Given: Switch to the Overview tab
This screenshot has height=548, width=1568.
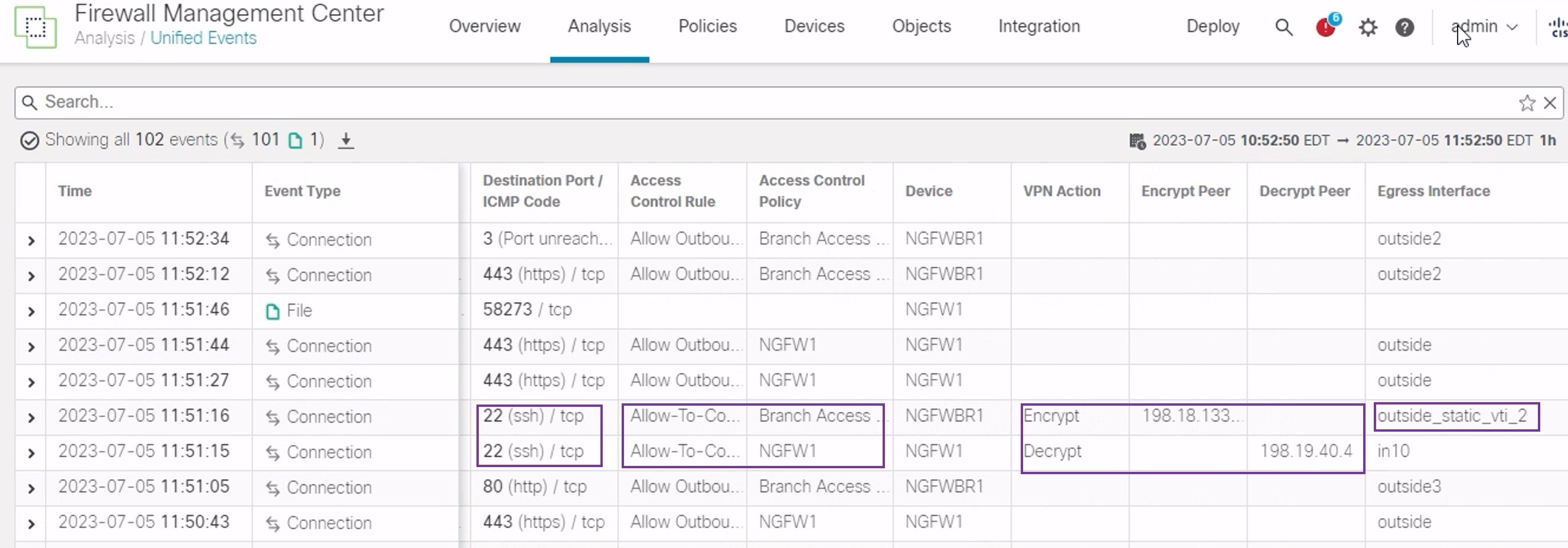Looking at the screenshot, I should click(x=485, y=26).
